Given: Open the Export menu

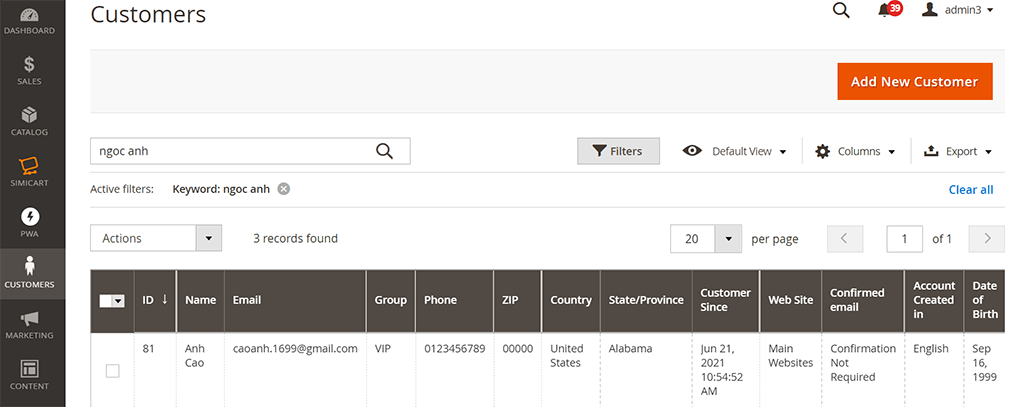Looking at the screenshot, I should (x=957, y=151).
